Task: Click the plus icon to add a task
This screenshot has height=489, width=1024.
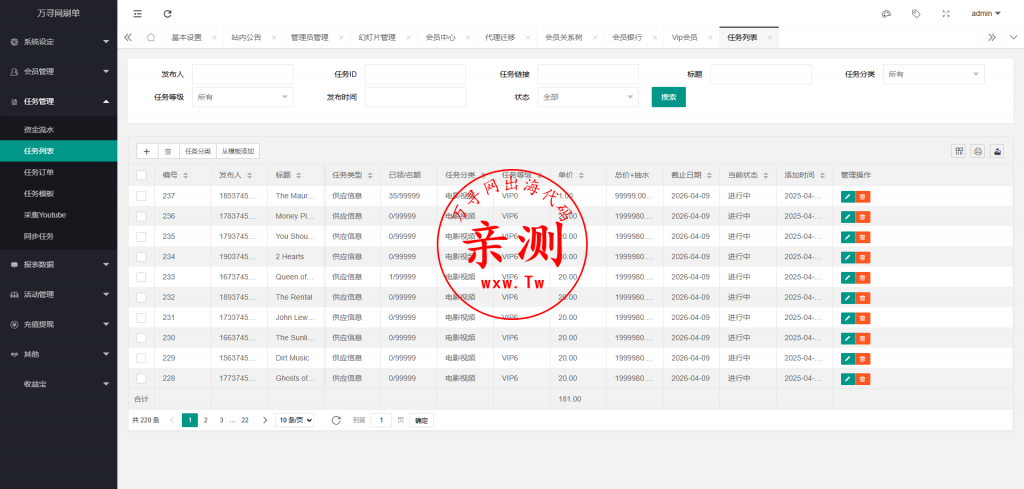Action: pos(147,151)
